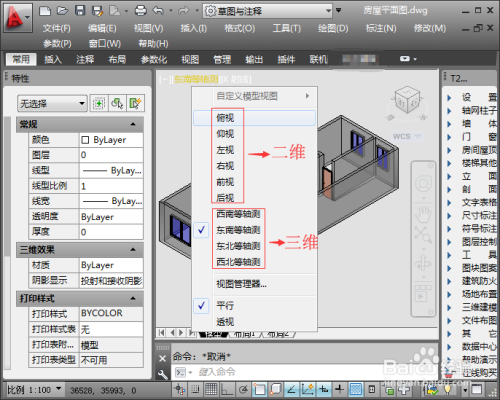Click the Open file folder icon
The image size is (500, 400).
(x=62, y=11)
